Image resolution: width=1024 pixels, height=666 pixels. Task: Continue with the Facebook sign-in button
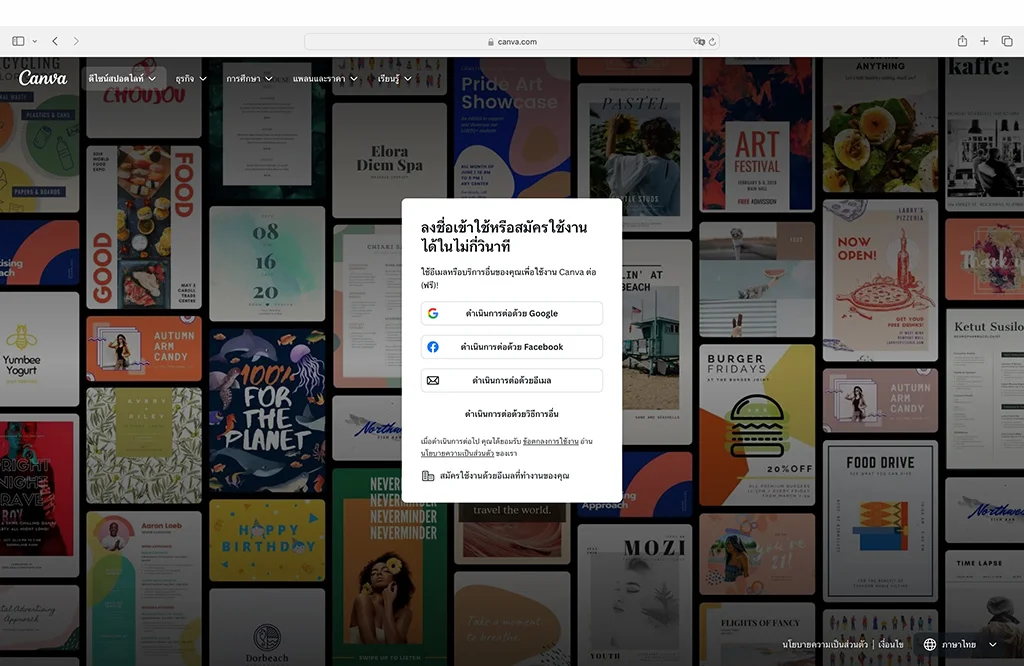click(x=511, y=347)
